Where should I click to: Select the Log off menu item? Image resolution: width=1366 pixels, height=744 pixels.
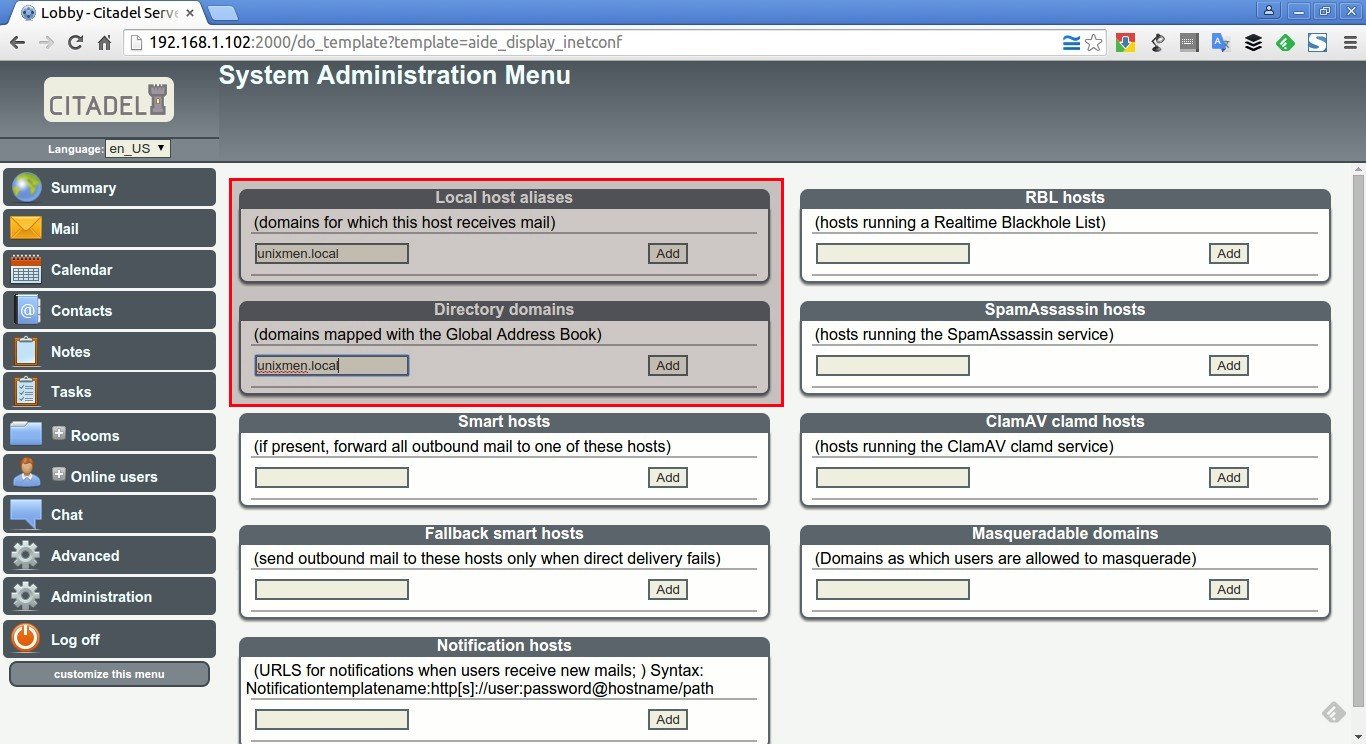tap(109, 638)
